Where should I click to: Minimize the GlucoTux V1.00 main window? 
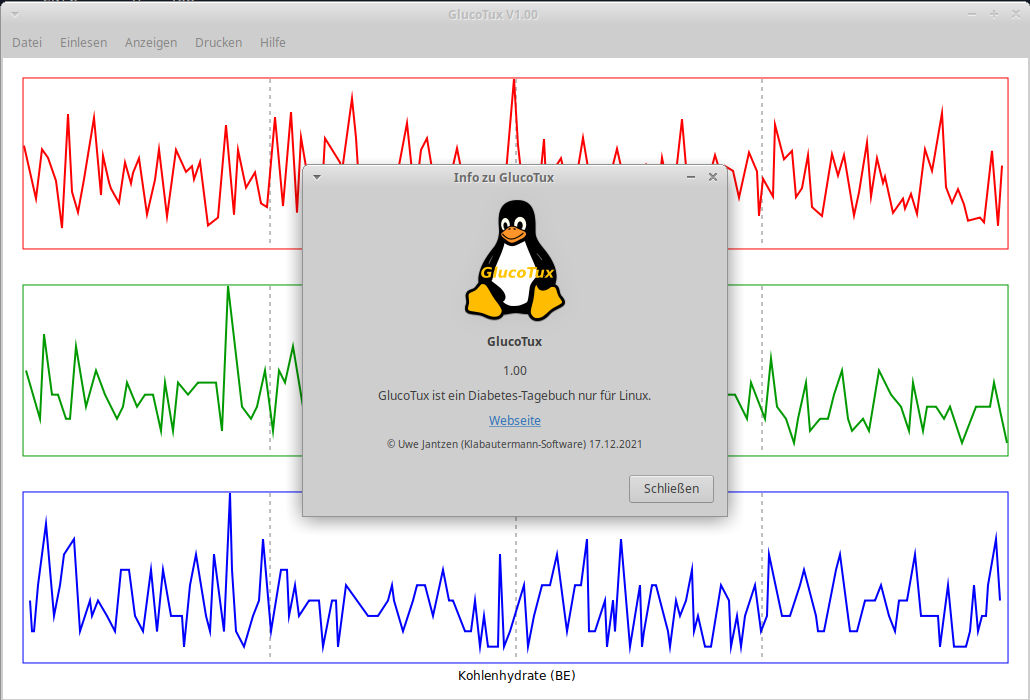[x=972, y=14]
